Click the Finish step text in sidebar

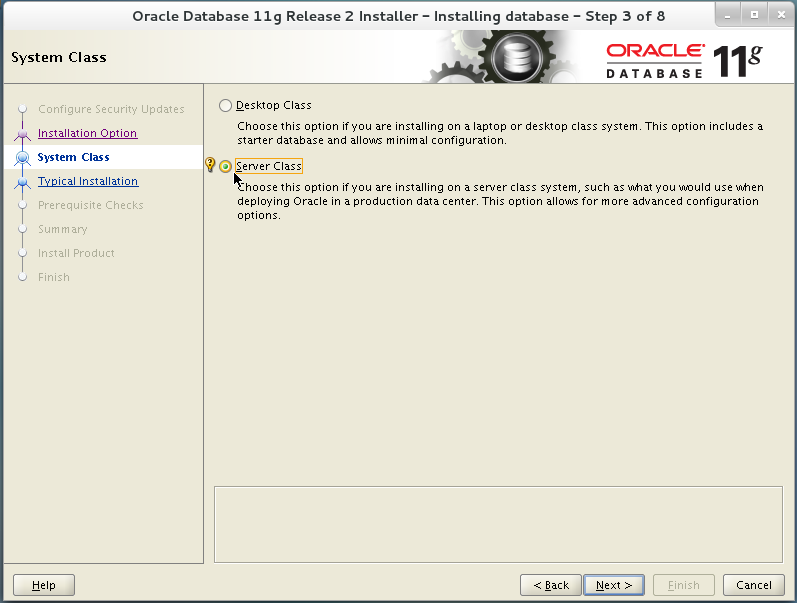54,277
